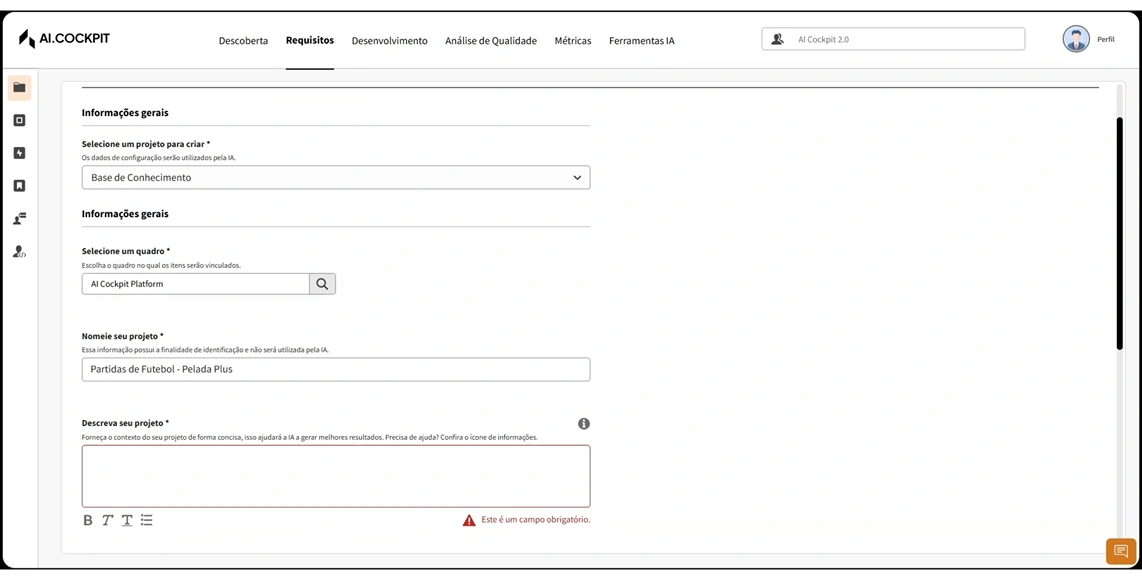
Task: Toggle underline formatting in description editor
Action: coord(127,520)
